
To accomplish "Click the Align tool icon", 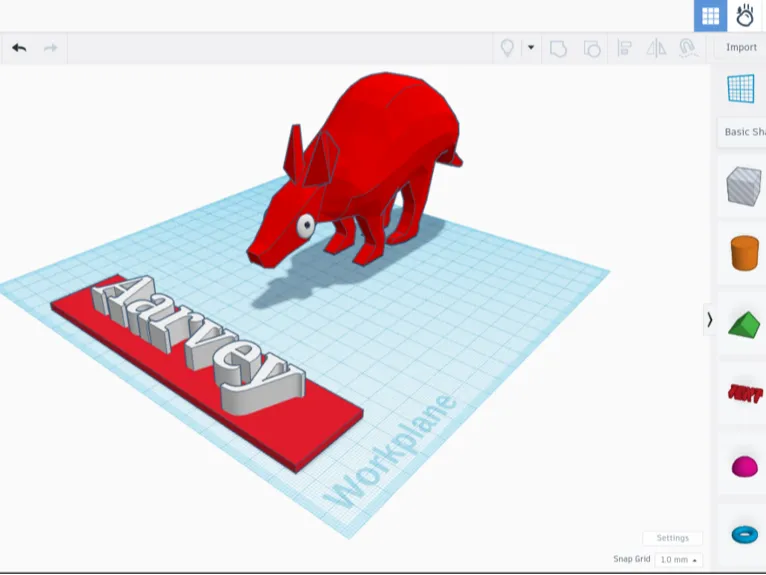I will point(624,48).
